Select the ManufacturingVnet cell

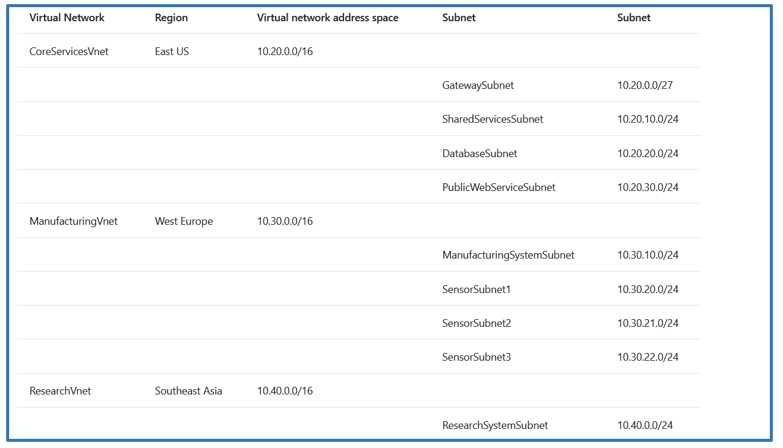[x=73, y=222]
